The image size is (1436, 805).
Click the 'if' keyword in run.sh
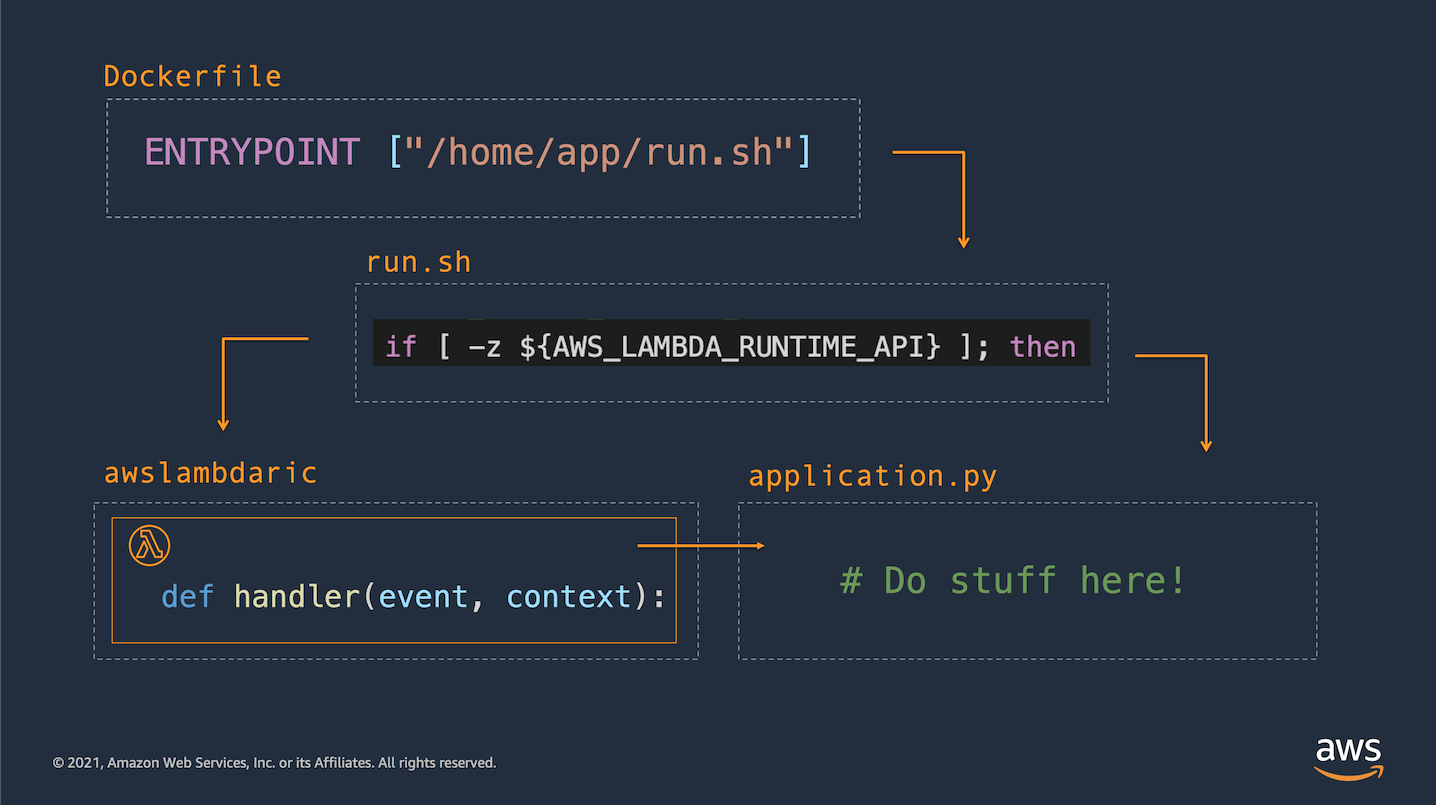click(x=401, y=347)
